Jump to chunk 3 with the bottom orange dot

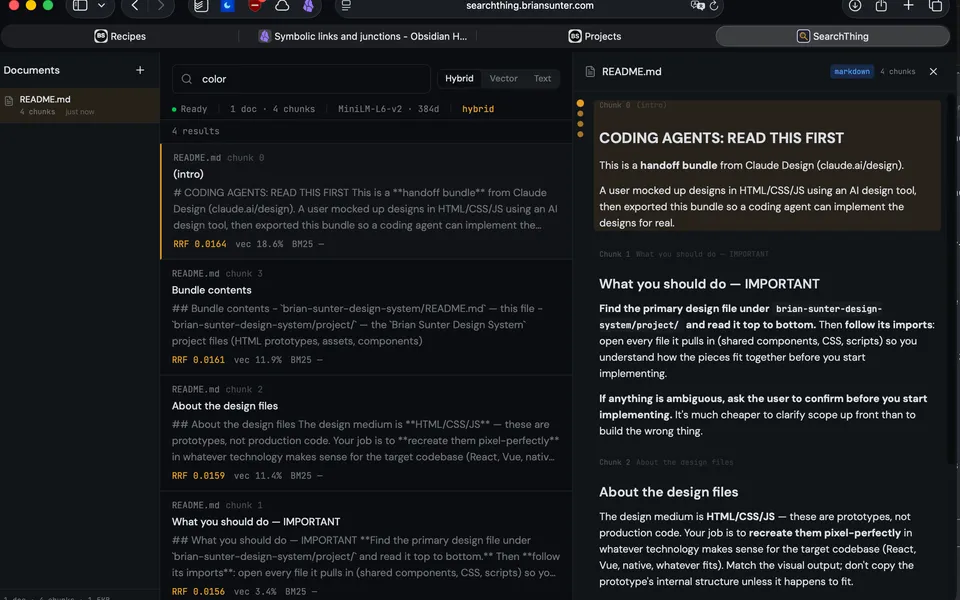[580, 134]
